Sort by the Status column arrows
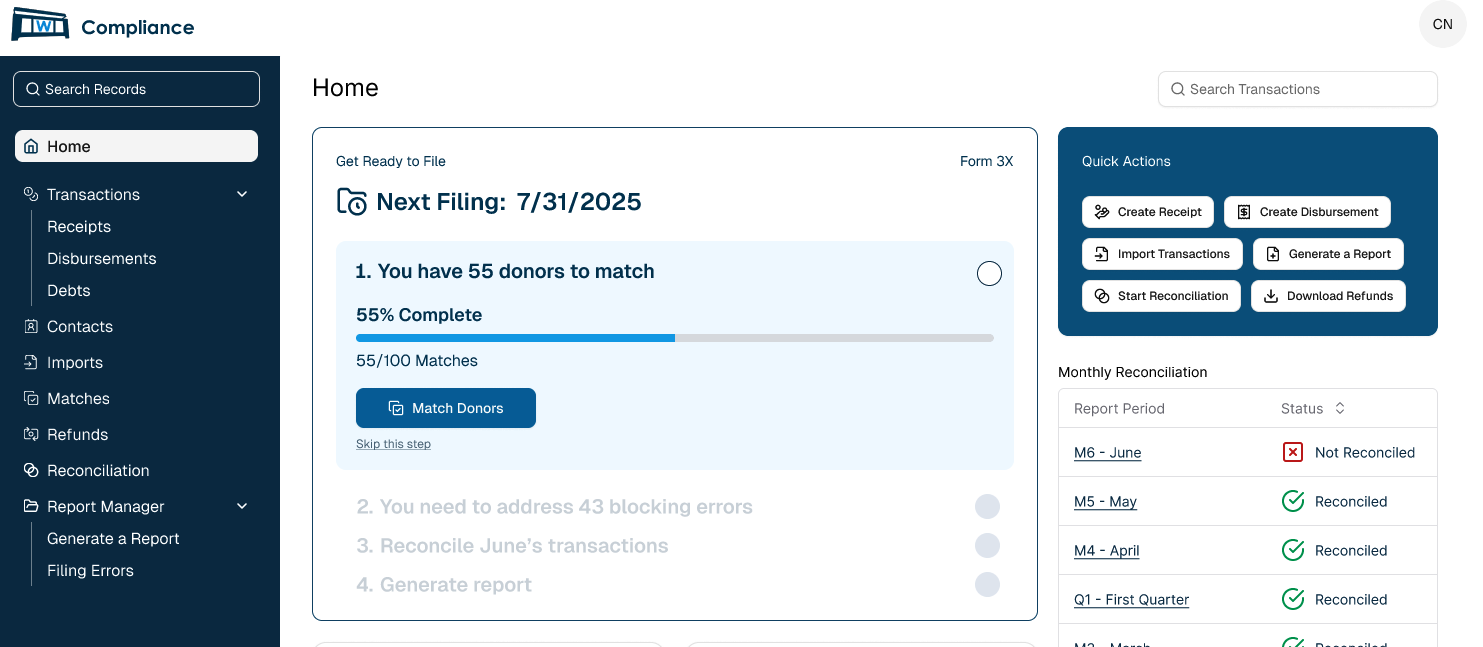This screenshot has width=1483, height=647. coord(1340,408)
